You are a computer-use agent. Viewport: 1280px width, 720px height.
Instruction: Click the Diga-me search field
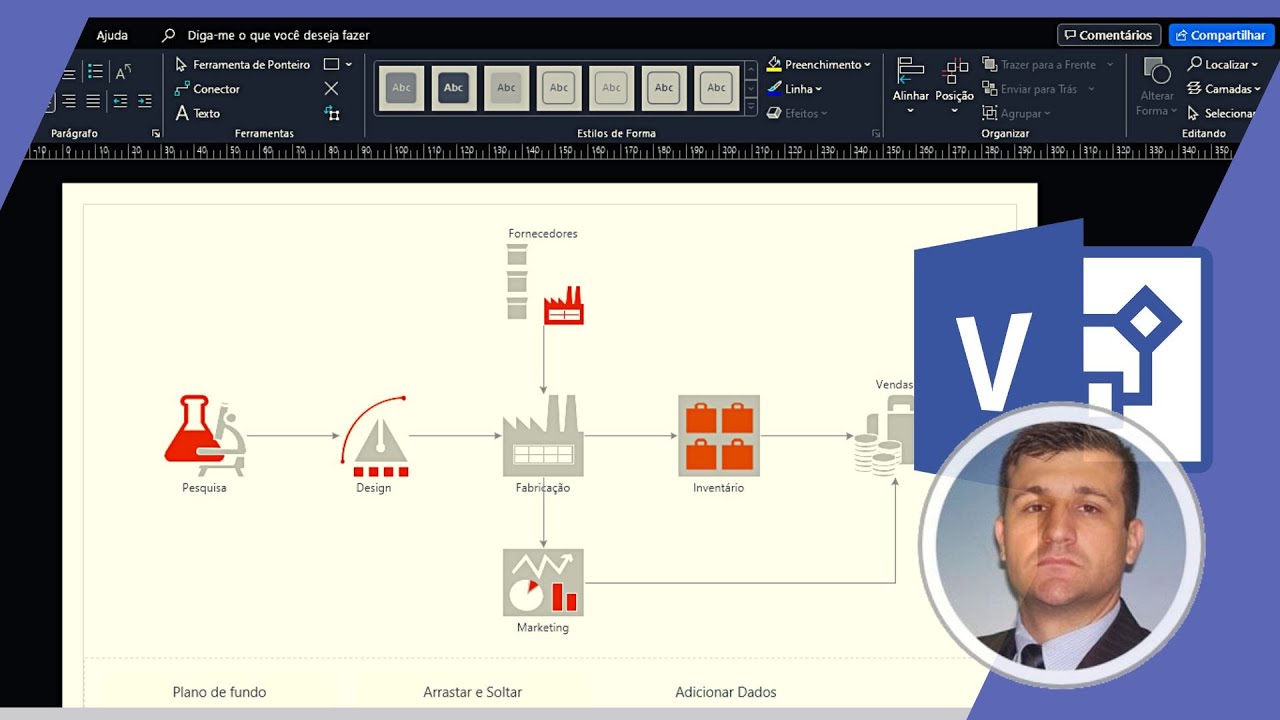267,35
